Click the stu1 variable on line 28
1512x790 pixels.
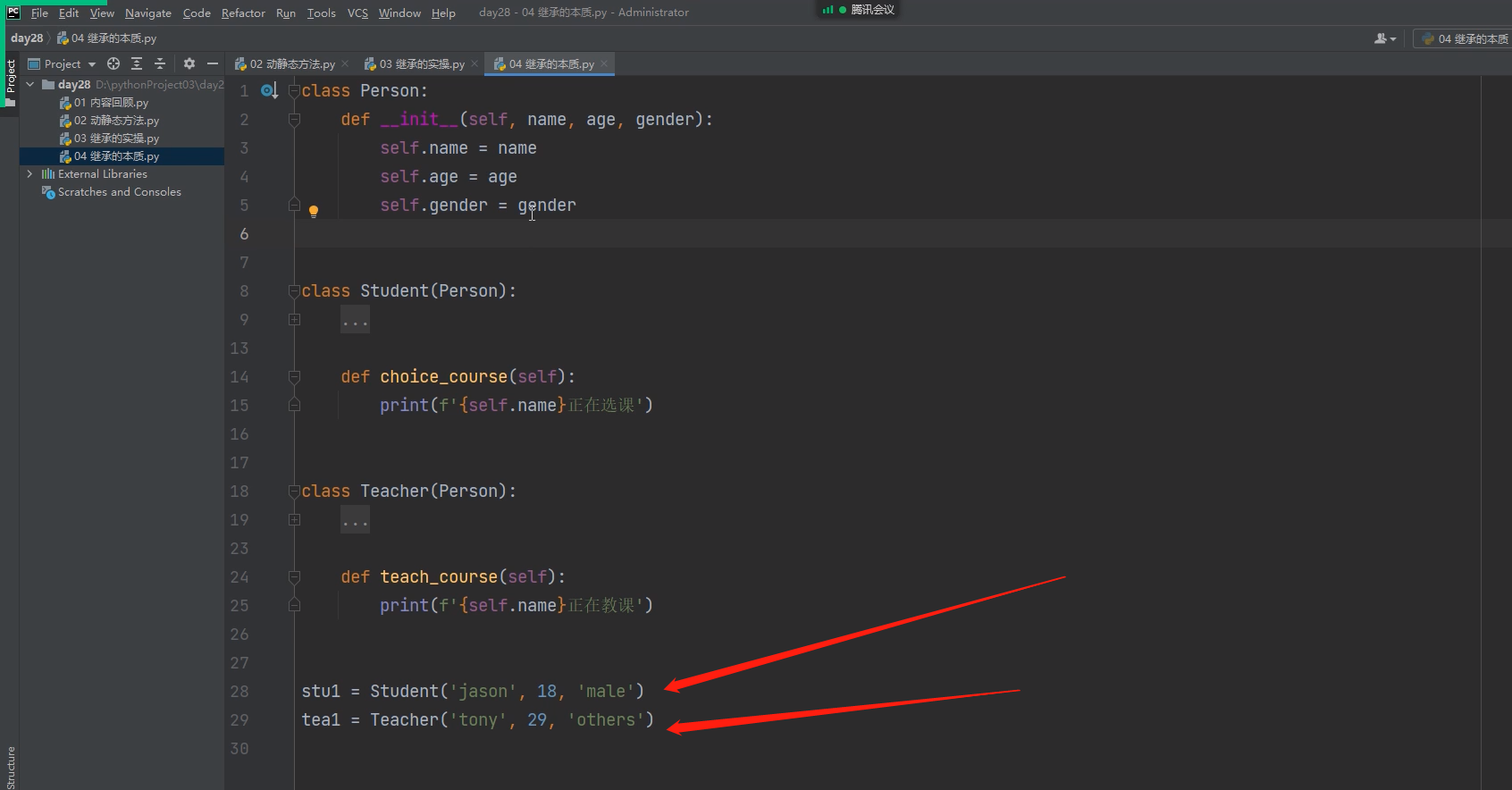click(321, 691)
